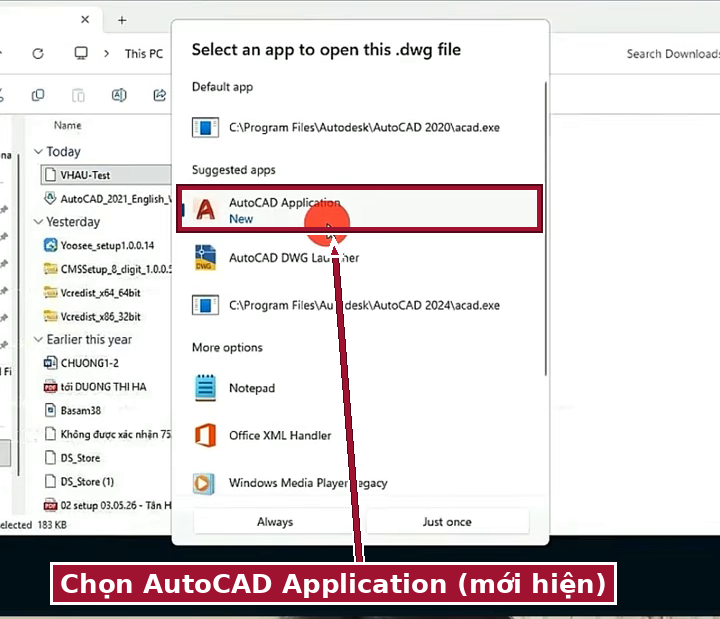720x619 pixels.
Task: Select default app AutoCAD 2020 acad.exe
Action: pos(360,127)
